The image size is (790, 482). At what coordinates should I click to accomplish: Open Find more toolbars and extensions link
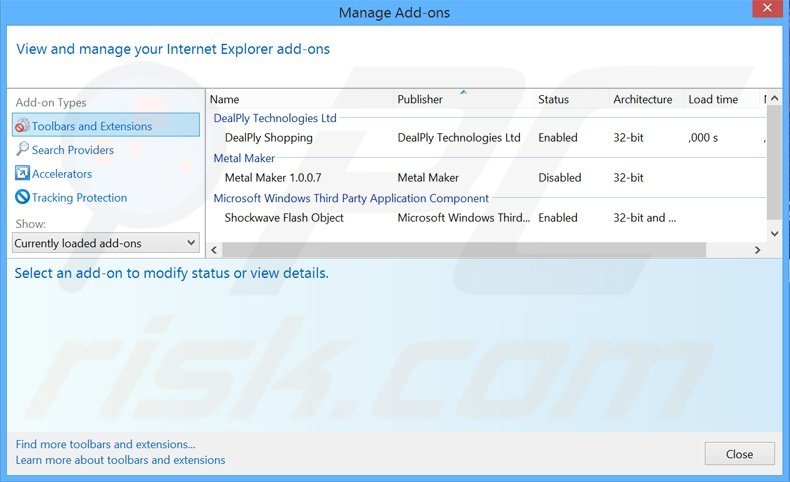click(x=105, y=444)
